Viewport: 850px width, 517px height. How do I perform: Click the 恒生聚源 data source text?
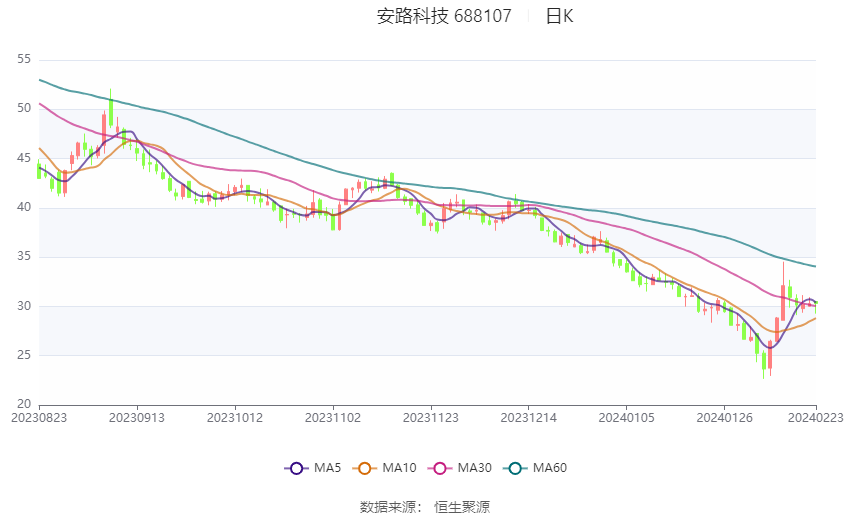(462, 507)
